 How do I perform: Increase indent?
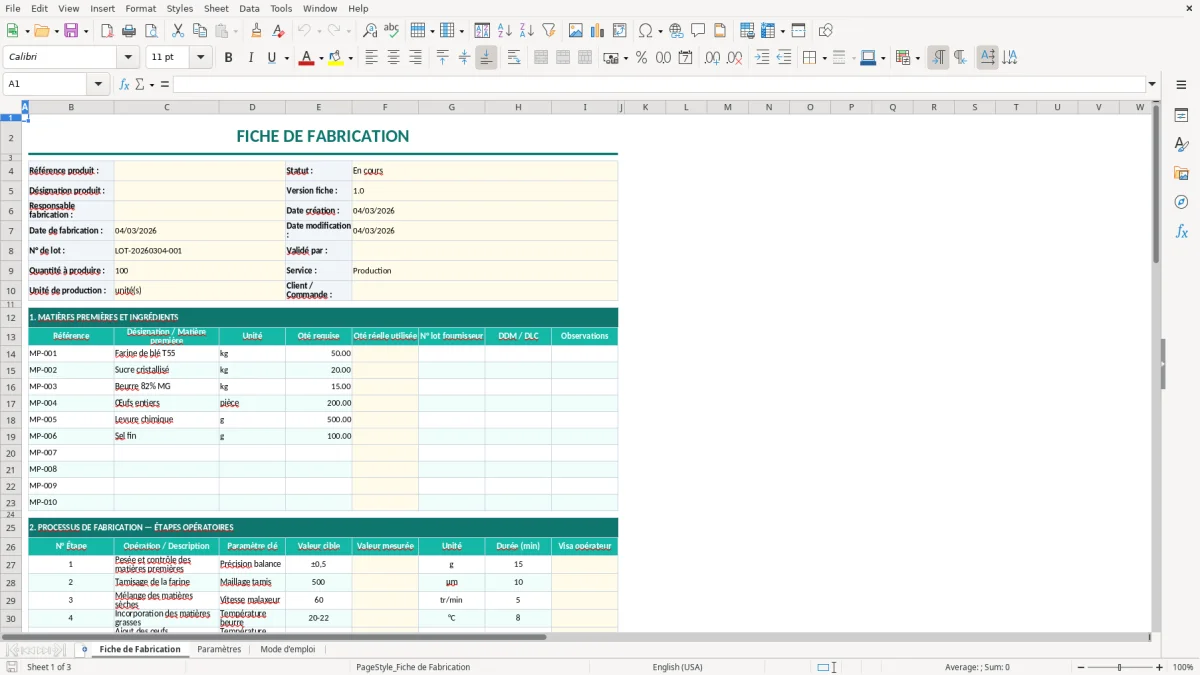pyautogui.click(x=762, y=58)
